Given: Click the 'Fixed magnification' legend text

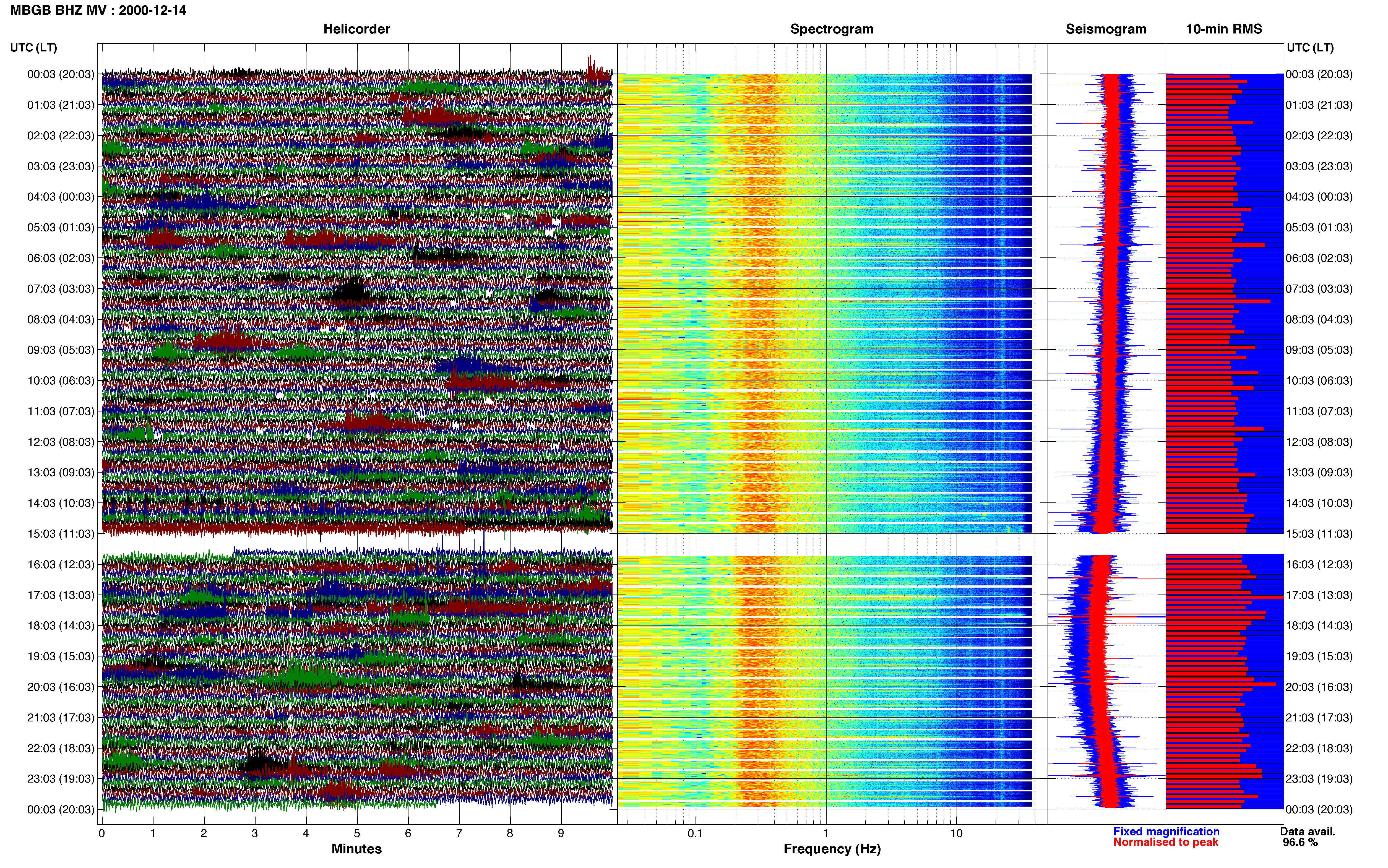Looking at the screenshot, I should point(1166,831).
